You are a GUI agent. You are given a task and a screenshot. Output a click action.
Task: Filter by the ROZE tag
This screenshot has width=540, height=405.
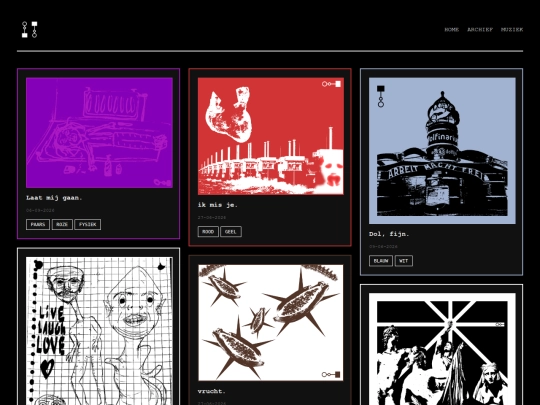click(x=62, y=225)
